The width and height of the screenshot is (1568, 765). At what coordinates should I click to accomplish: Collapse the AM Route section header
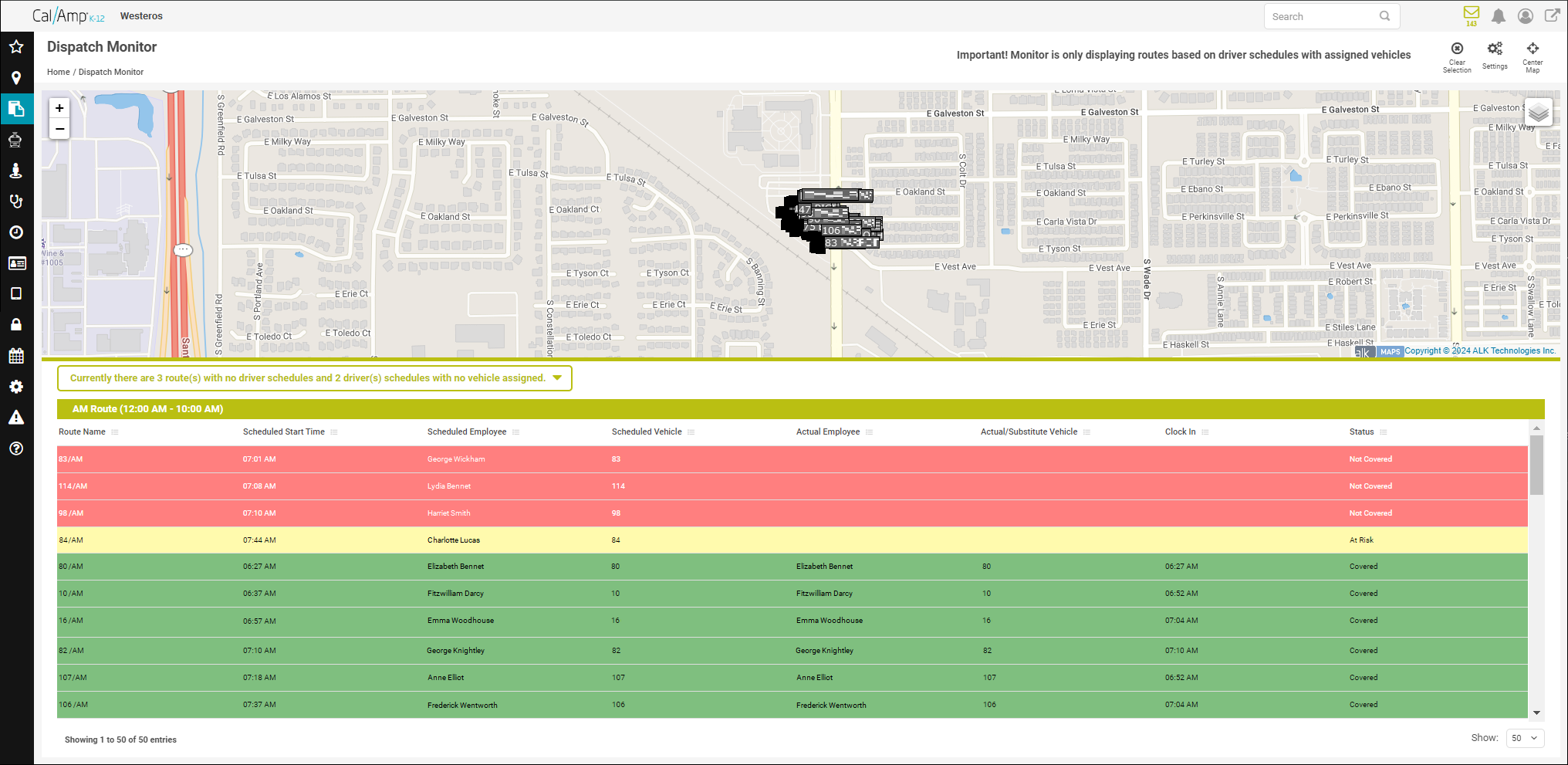801,409
